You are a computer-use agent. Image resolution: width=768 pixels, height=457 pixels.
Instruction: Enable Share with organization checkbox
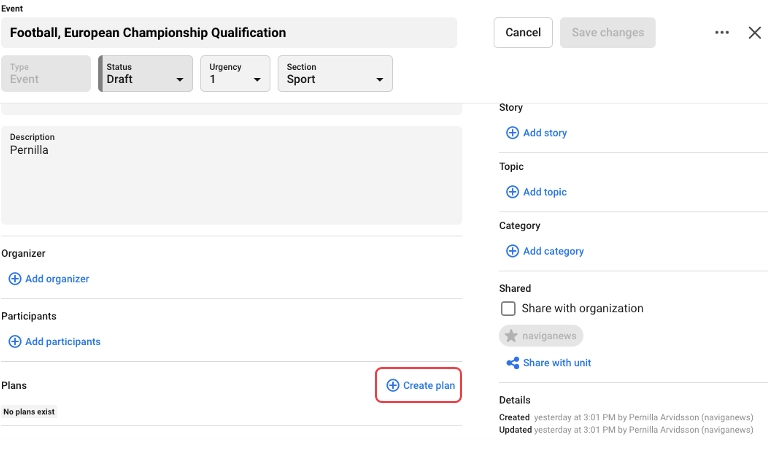509,309
